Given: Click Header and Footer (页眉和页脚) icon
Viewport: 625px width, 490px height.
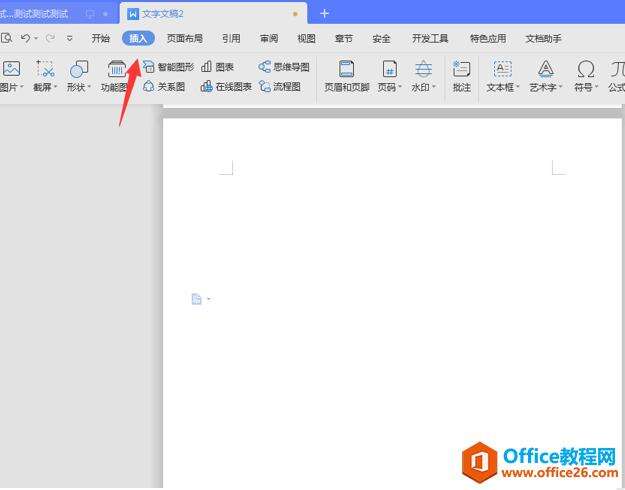Looking at the screenshot, I should coord(346,69).
